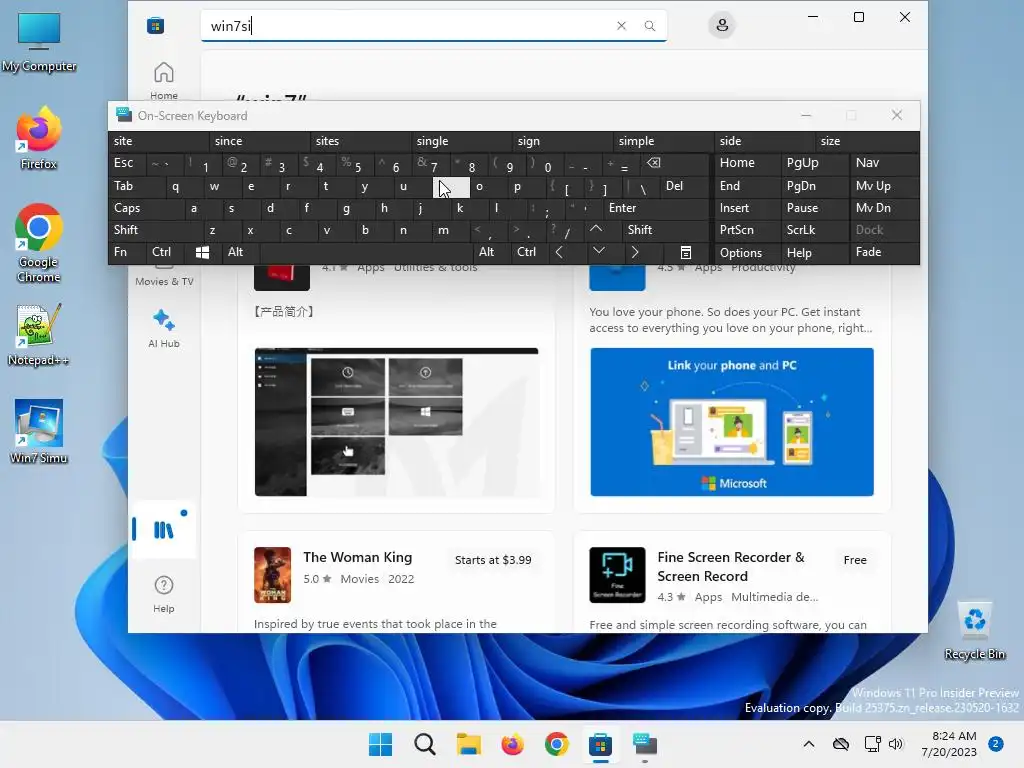This screenshot has width=1024, height=768.
Task: Select the Recycle Bin desktop icon
Action: (x=974, y=631)
